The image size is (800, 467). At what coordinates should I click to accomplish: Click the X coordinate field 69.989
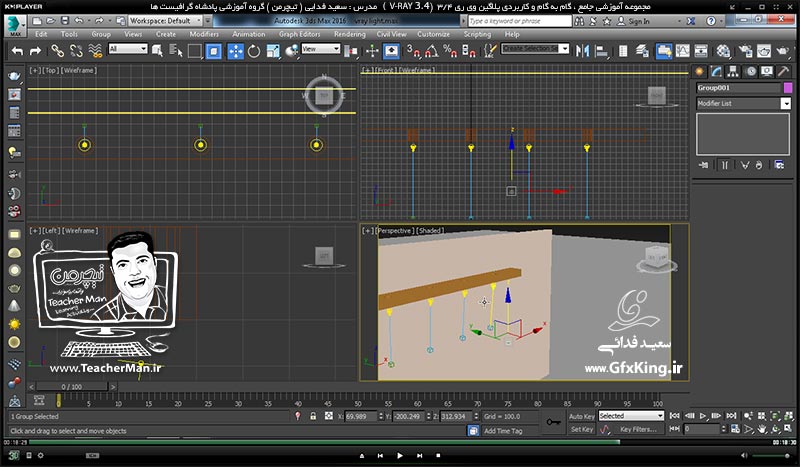(360, 416)
